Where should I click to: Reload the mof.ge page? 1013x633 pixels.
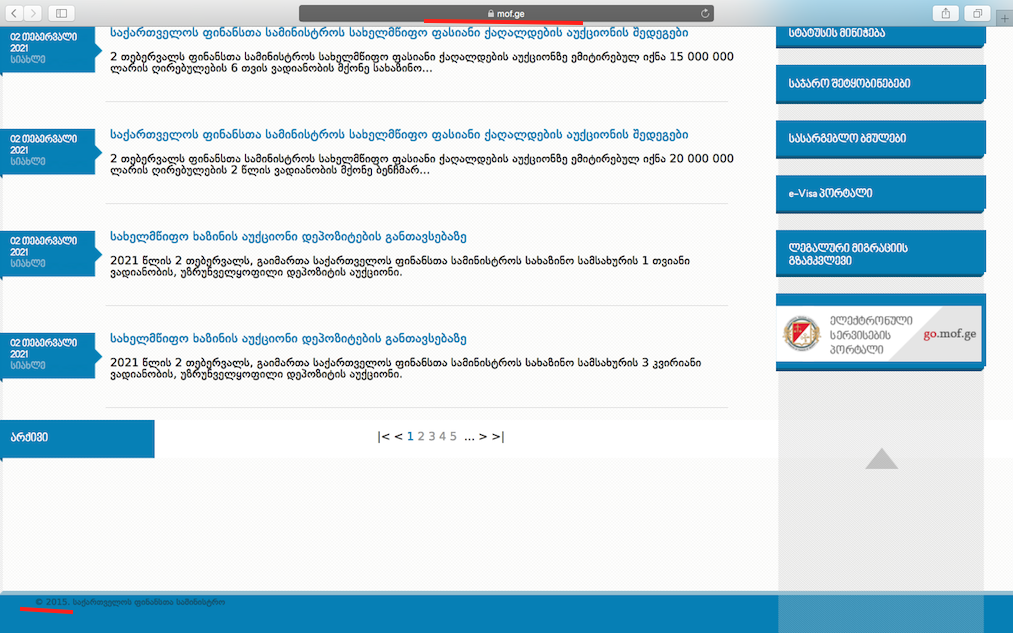point(705,13)
